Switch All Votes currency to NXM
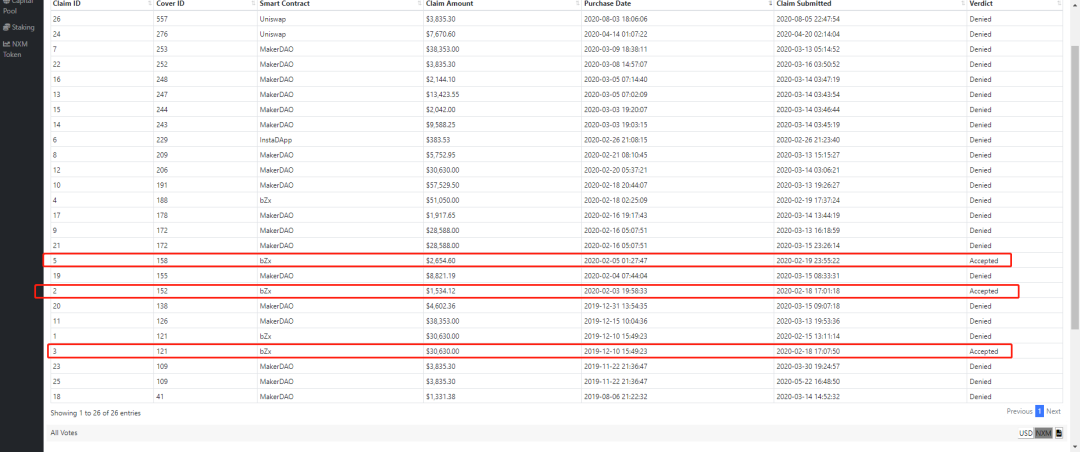This screenshot has width=1080, height=452. click(1043, 433)
